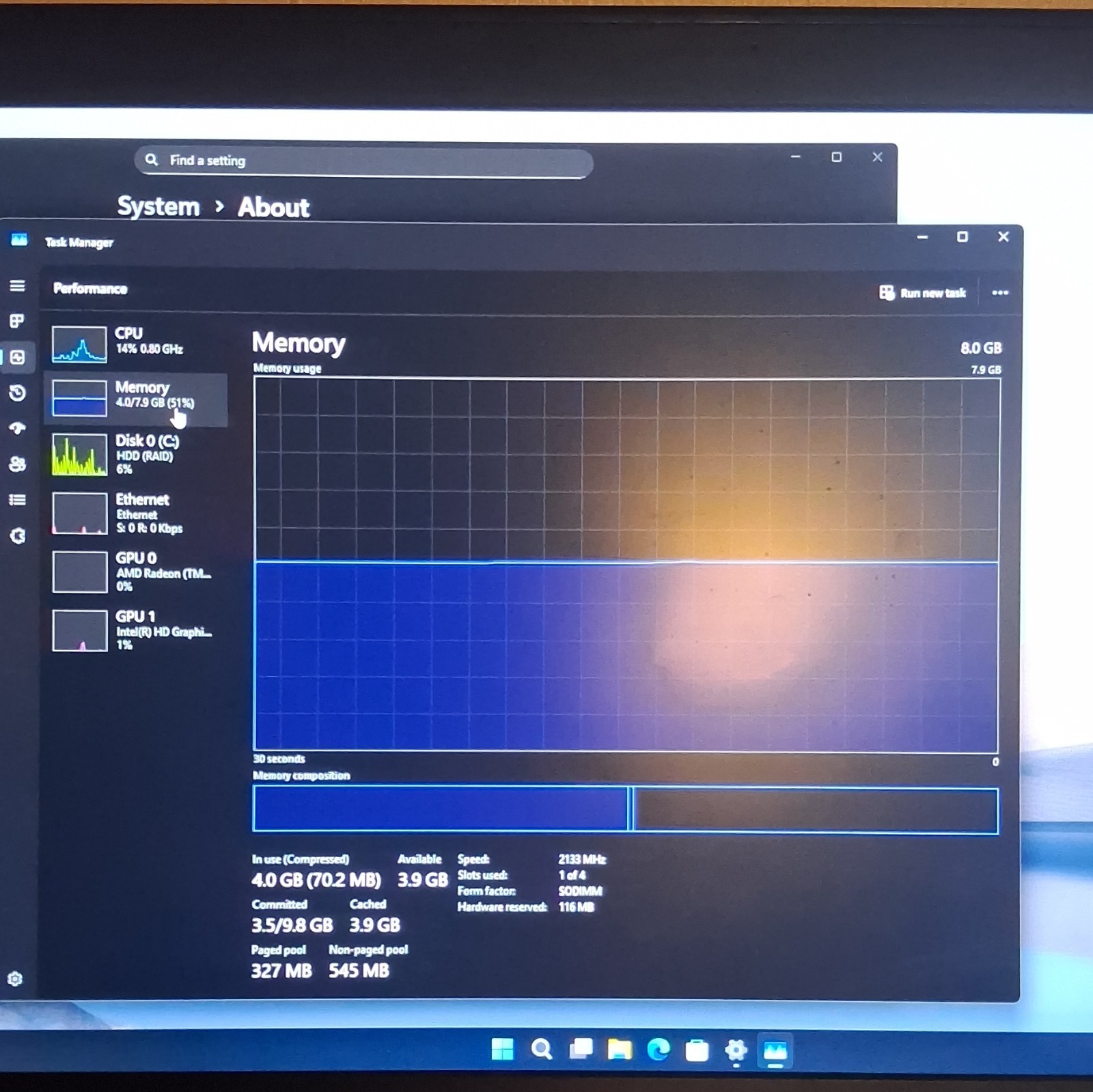Select Disk 0 (C:) performance item
Image resolution: width=1093 pixels, height=1092 pixels.
(x=135, y=454)
